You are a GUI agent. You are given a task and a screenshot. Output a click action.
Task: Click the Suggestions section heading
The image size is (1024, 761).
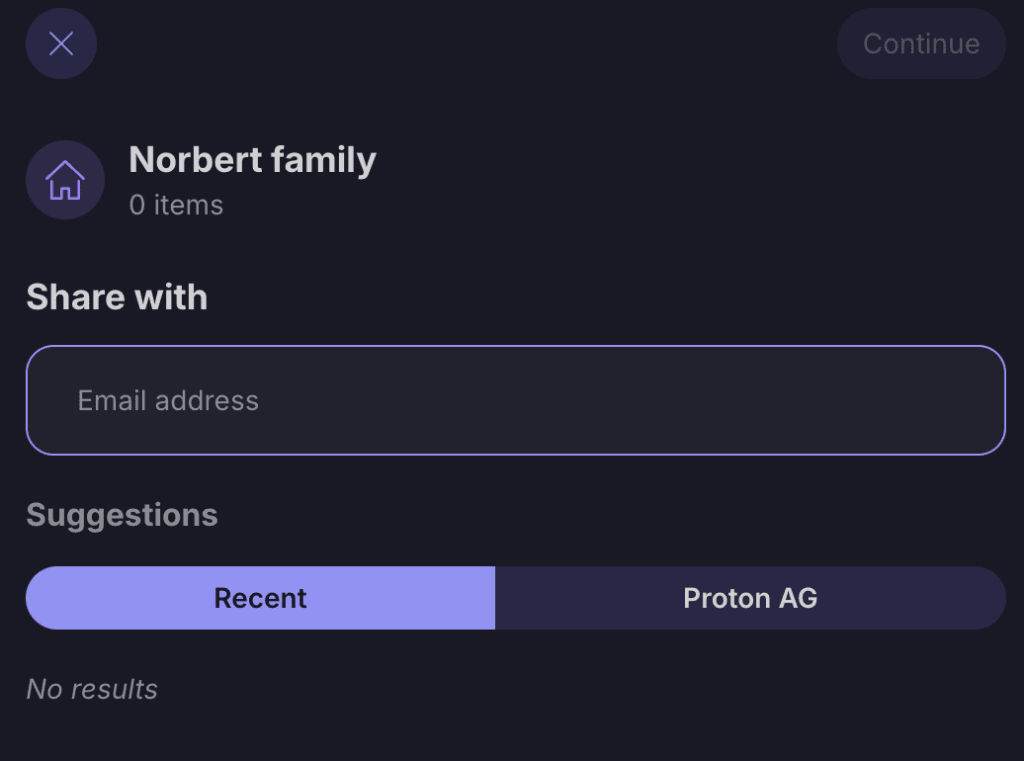point(122,515)
